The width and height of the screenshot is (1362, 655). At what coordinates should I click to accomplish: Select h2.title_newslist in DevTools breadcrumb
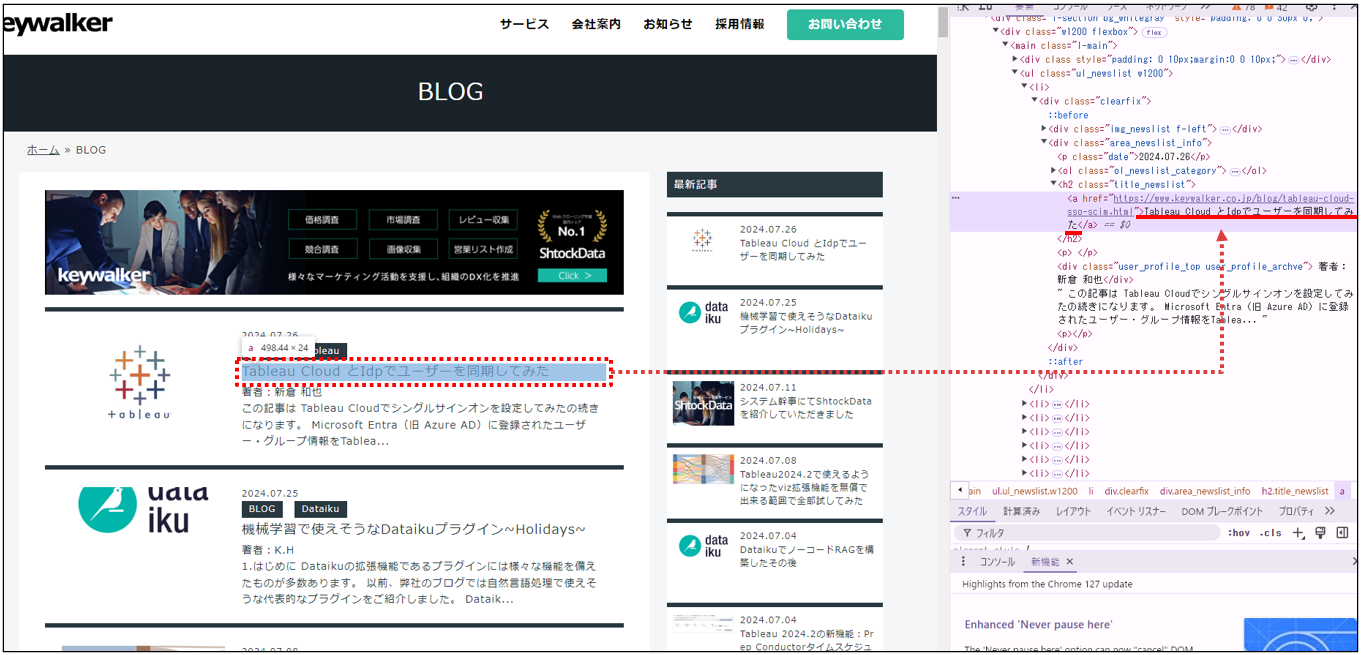[1295, 491]
